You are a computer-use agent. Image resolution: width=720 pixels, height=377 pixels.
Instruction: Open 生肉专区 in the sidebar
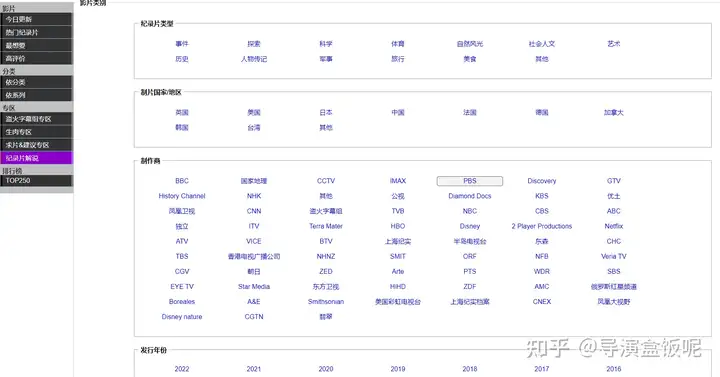pos(36,132)
